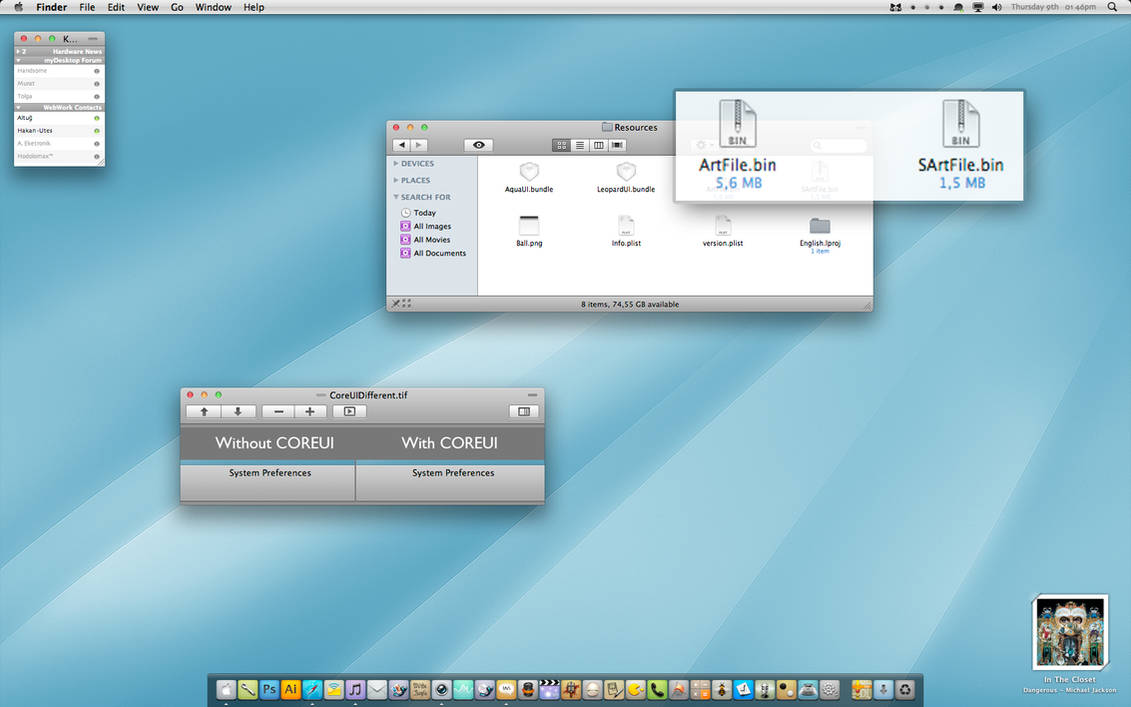
Task: Open the green phone Dock app
Action: pyautogui.click(x=656, y=690)
